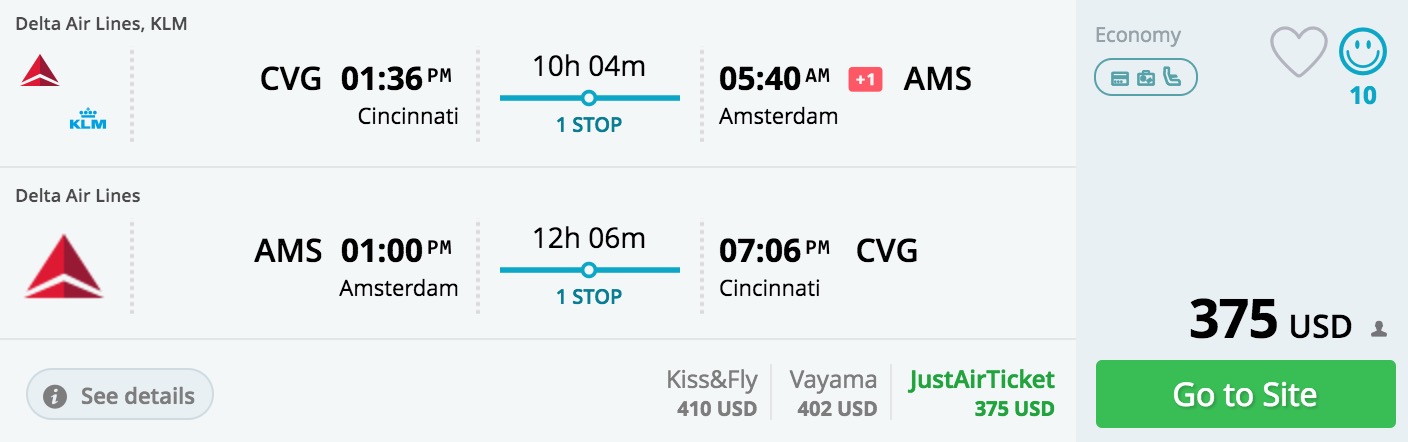Image resolution: width=1408 pixels, height=442 pixels.
Task: Click the outbound 10h 04m duration
Action: 589,67
